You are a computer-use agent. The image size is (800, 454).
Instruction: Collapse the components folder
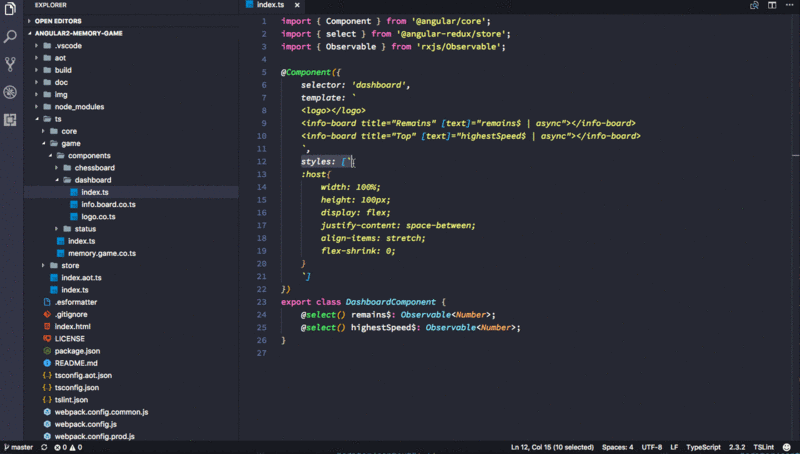pos(89,156)
